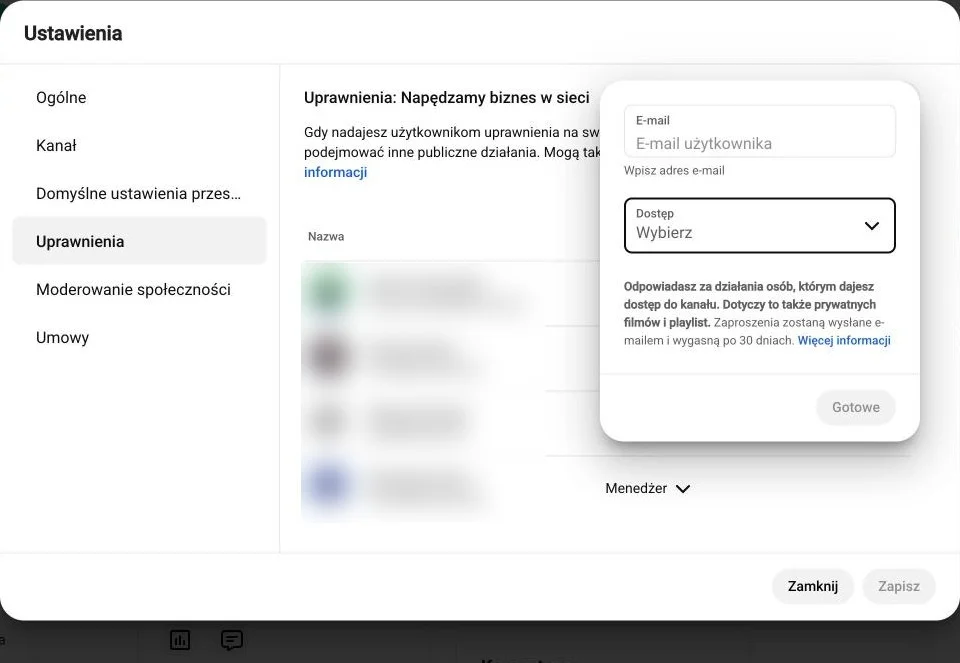Expand the Menedżer role dropdown
The image size is (960, 663).
[x=647, y=488]
